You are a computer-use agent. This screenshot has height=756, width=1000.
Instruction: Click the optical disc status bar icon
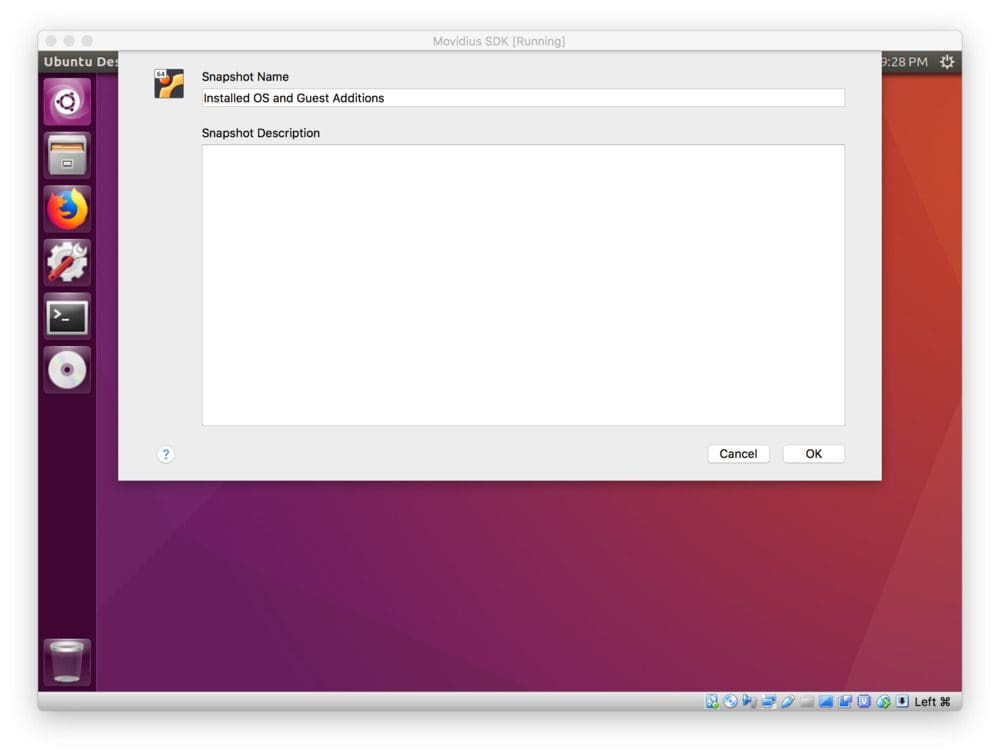coord(731,702)
